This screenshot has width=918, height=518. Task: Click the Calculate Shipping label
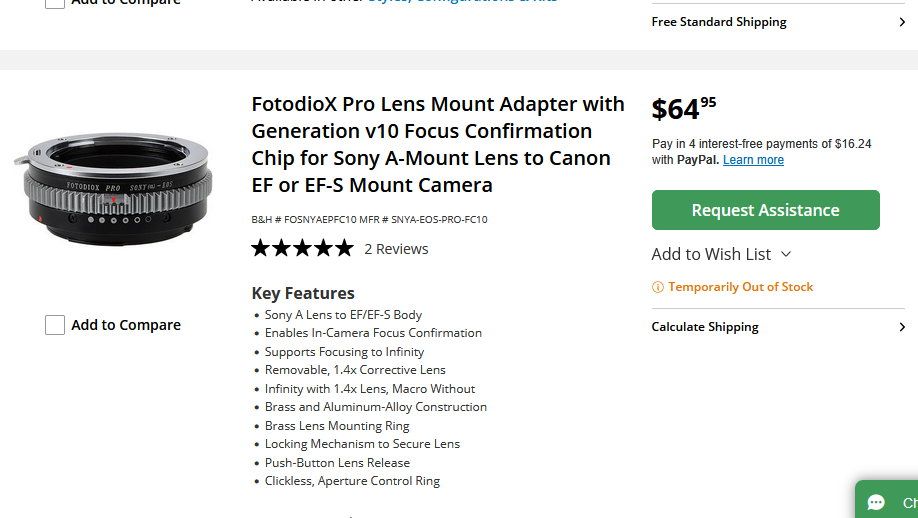coord(705,327)
